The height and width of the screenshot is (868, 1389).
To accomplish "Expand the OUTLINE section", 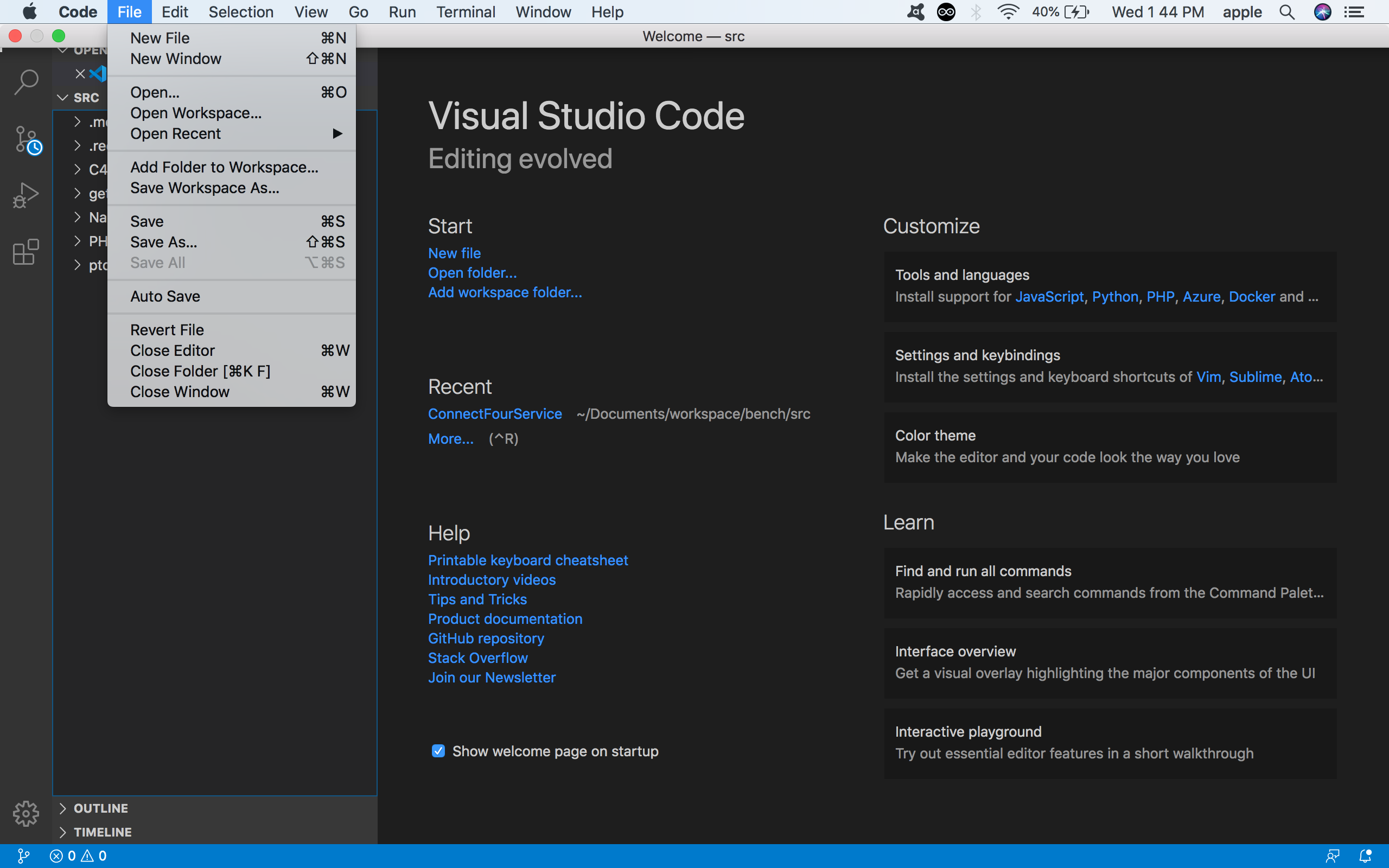I will click(63, 808).
